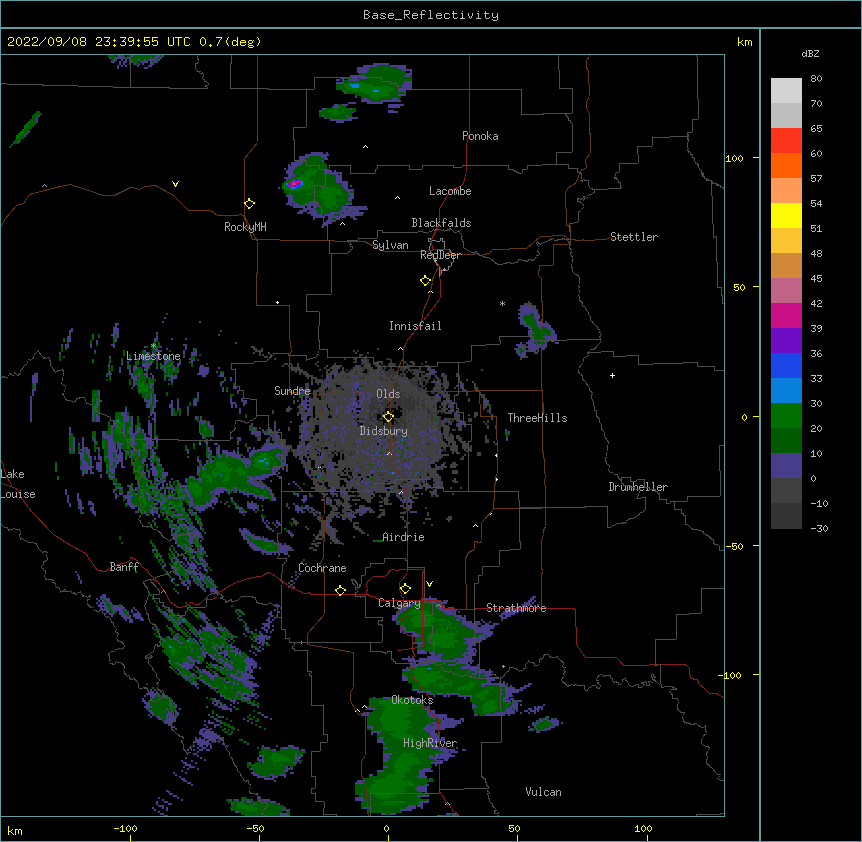This screenshot has width=862, height=842.
Task: Click the Olds town label
Action: (x=388, y=394)
